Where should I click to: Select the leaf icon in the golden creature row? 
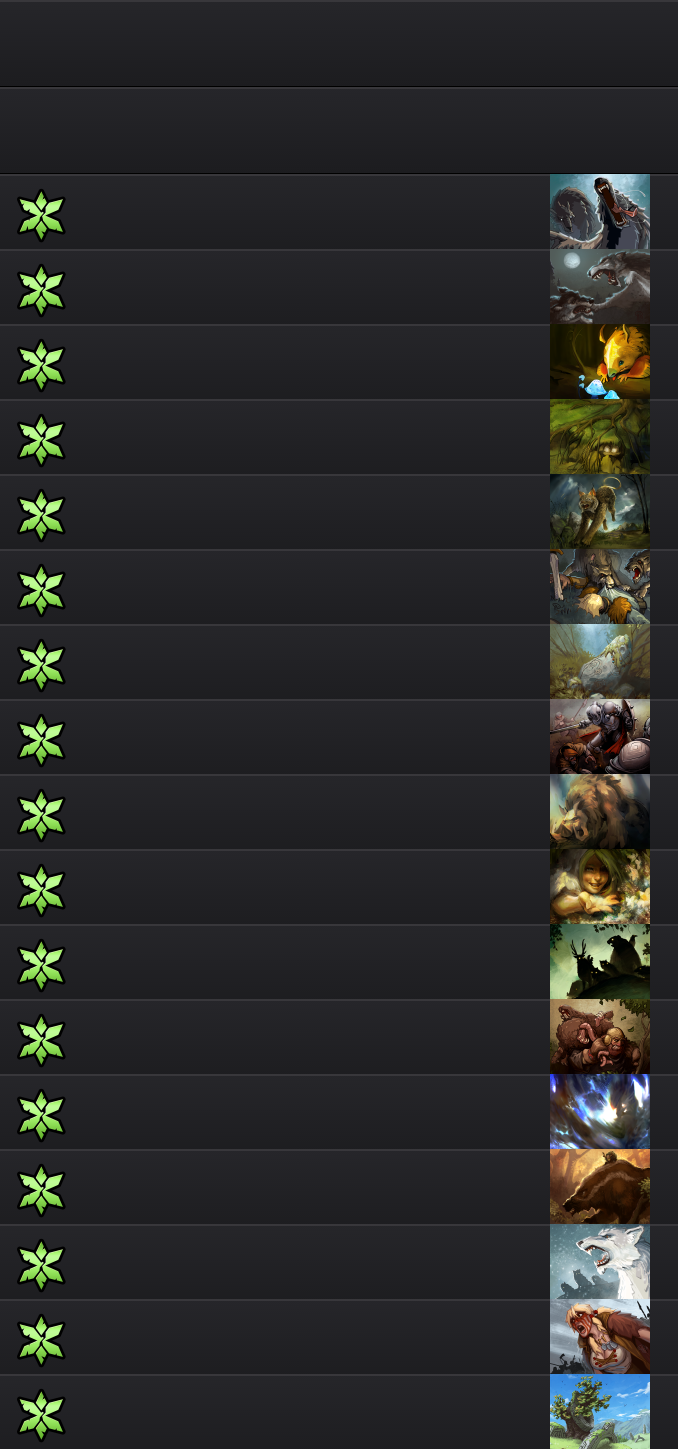tap(41, 365)
